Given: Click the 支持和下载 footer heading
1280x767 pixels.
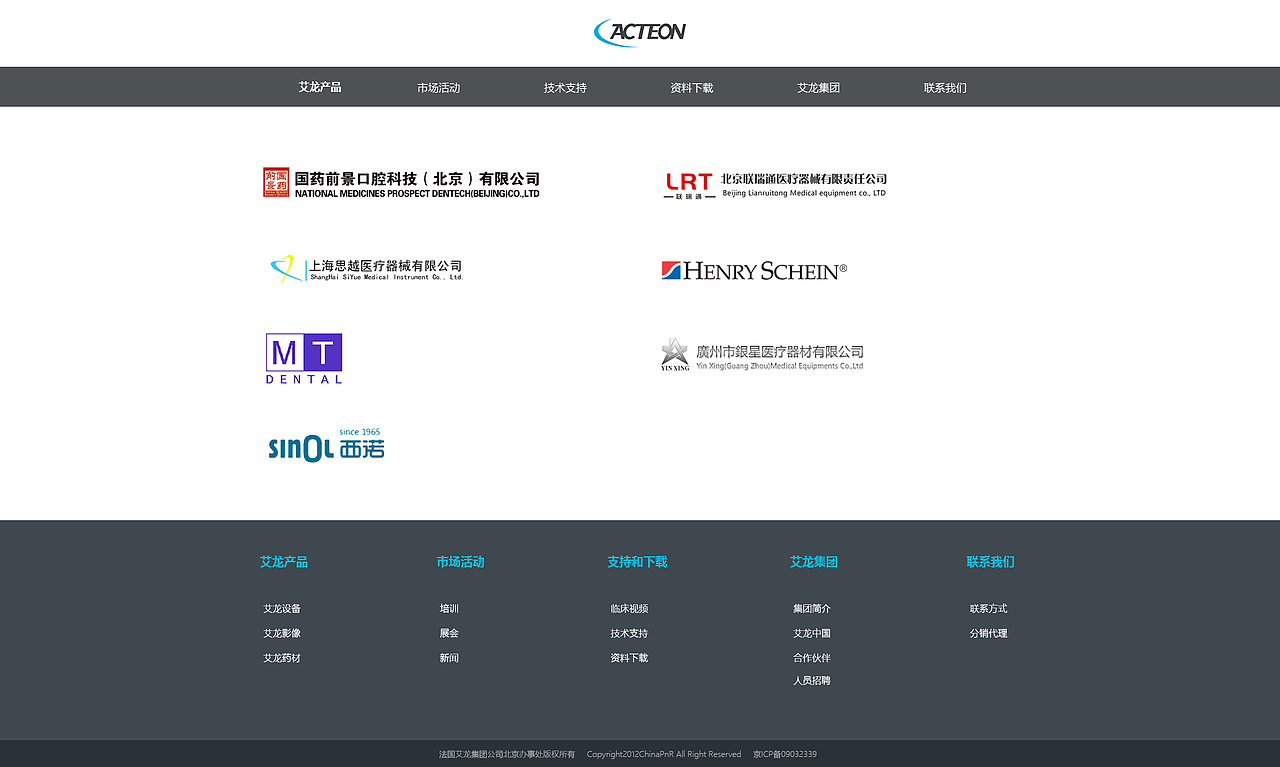Looking at the screenshot, I should tap(637, 562).
